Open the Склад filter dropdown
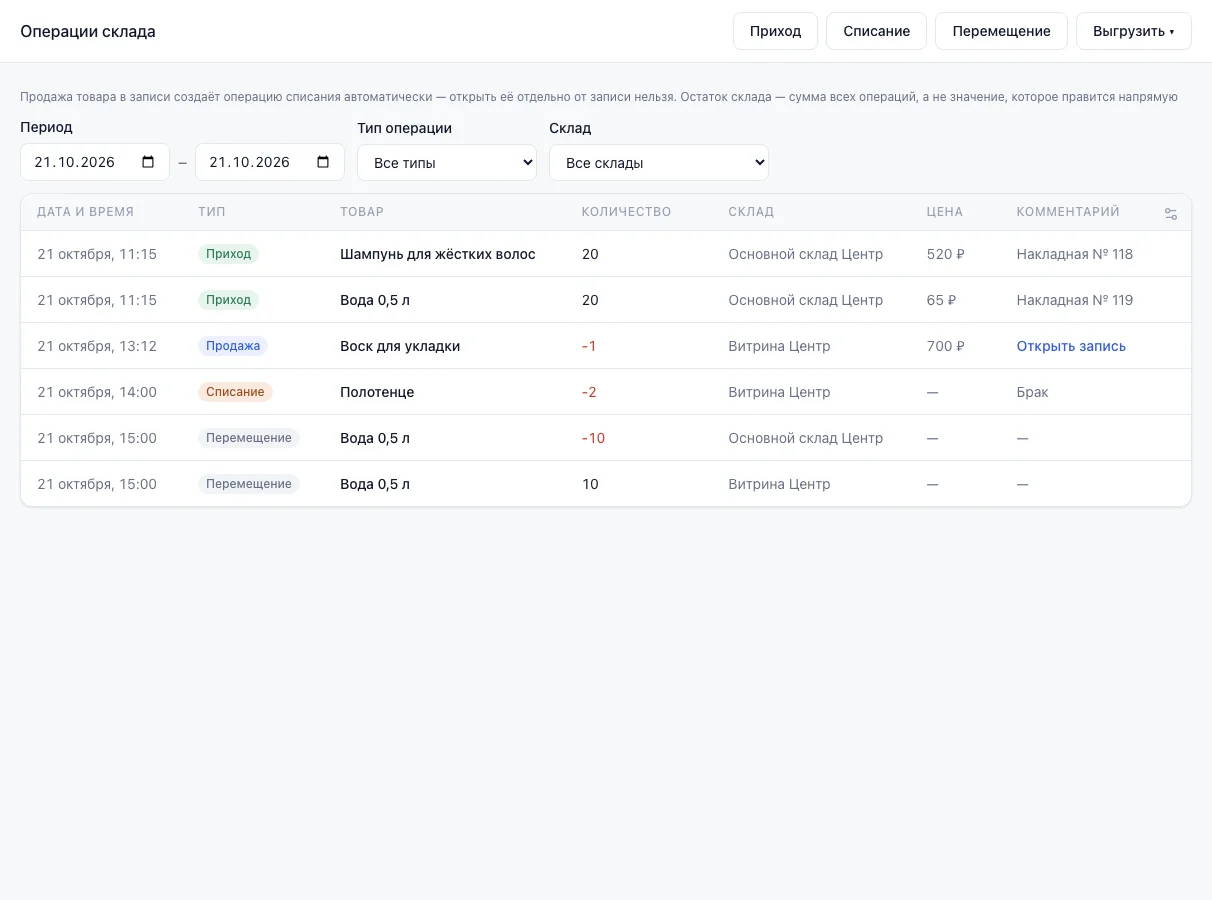The width and height of the screenshot is (1212, 900). point(659,162)
